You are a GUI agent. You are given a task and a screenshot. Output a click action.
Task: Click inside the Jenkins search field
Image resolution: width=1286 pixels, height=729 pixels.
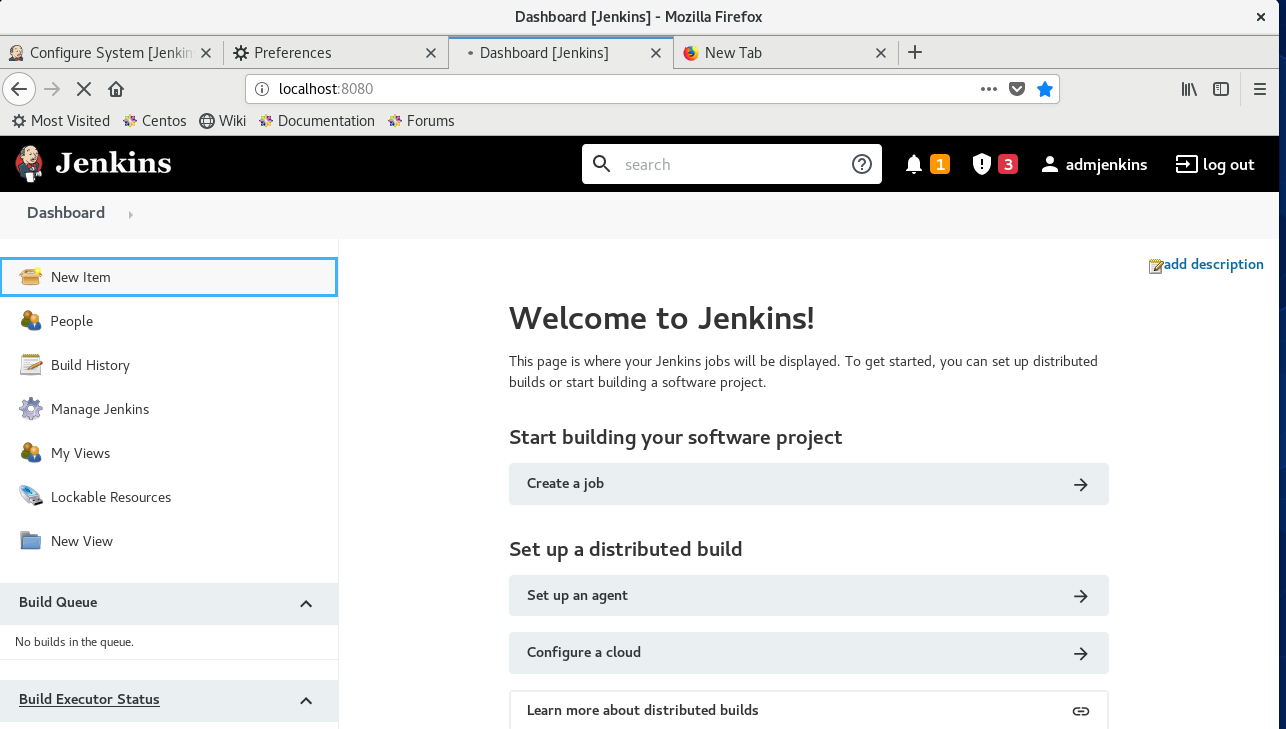[x=732, y=164]
